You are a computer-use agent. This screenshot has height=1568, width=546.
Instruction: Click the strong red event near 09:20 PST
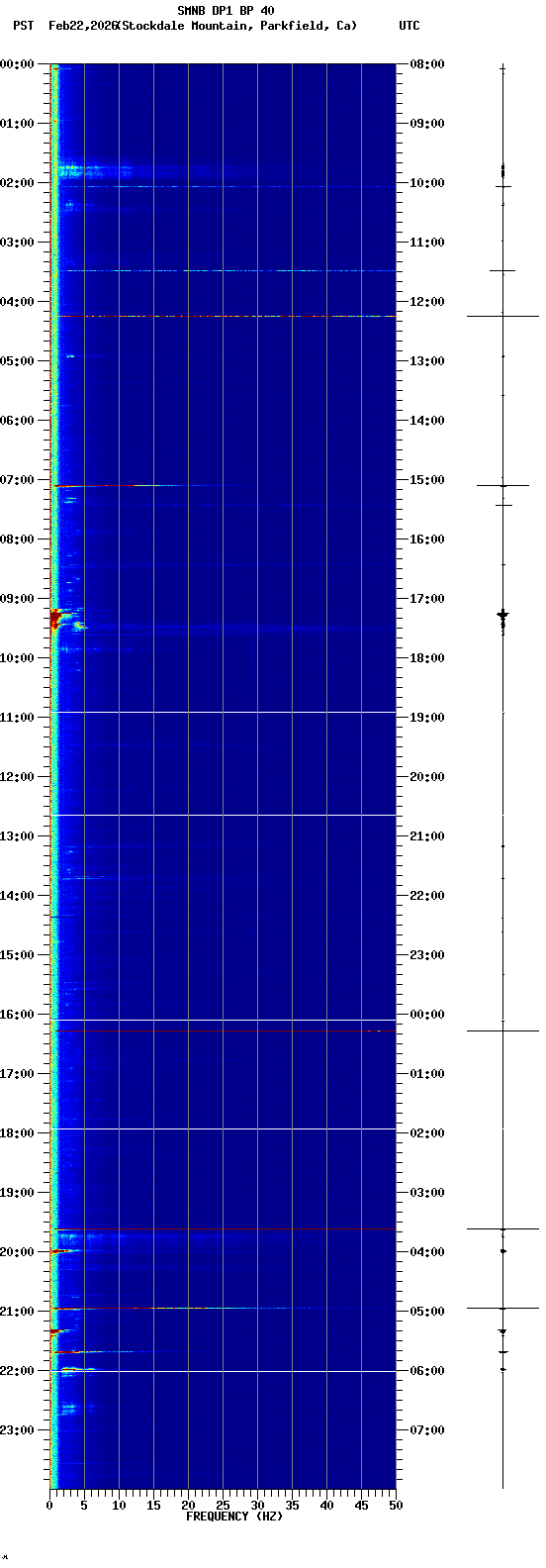57,620
